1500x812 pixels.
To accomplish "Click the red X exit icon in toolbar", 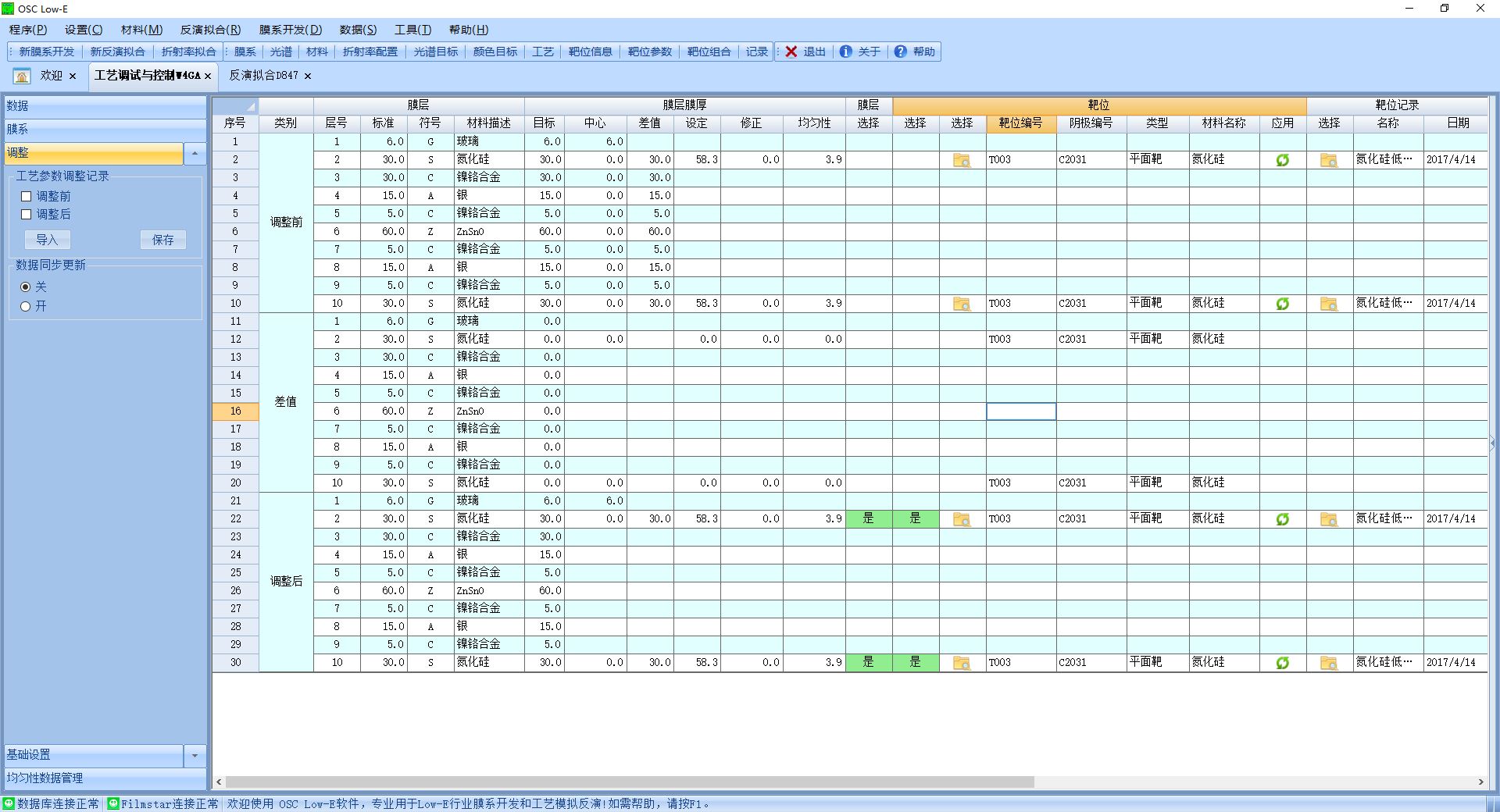I will [x=791, y=52].
